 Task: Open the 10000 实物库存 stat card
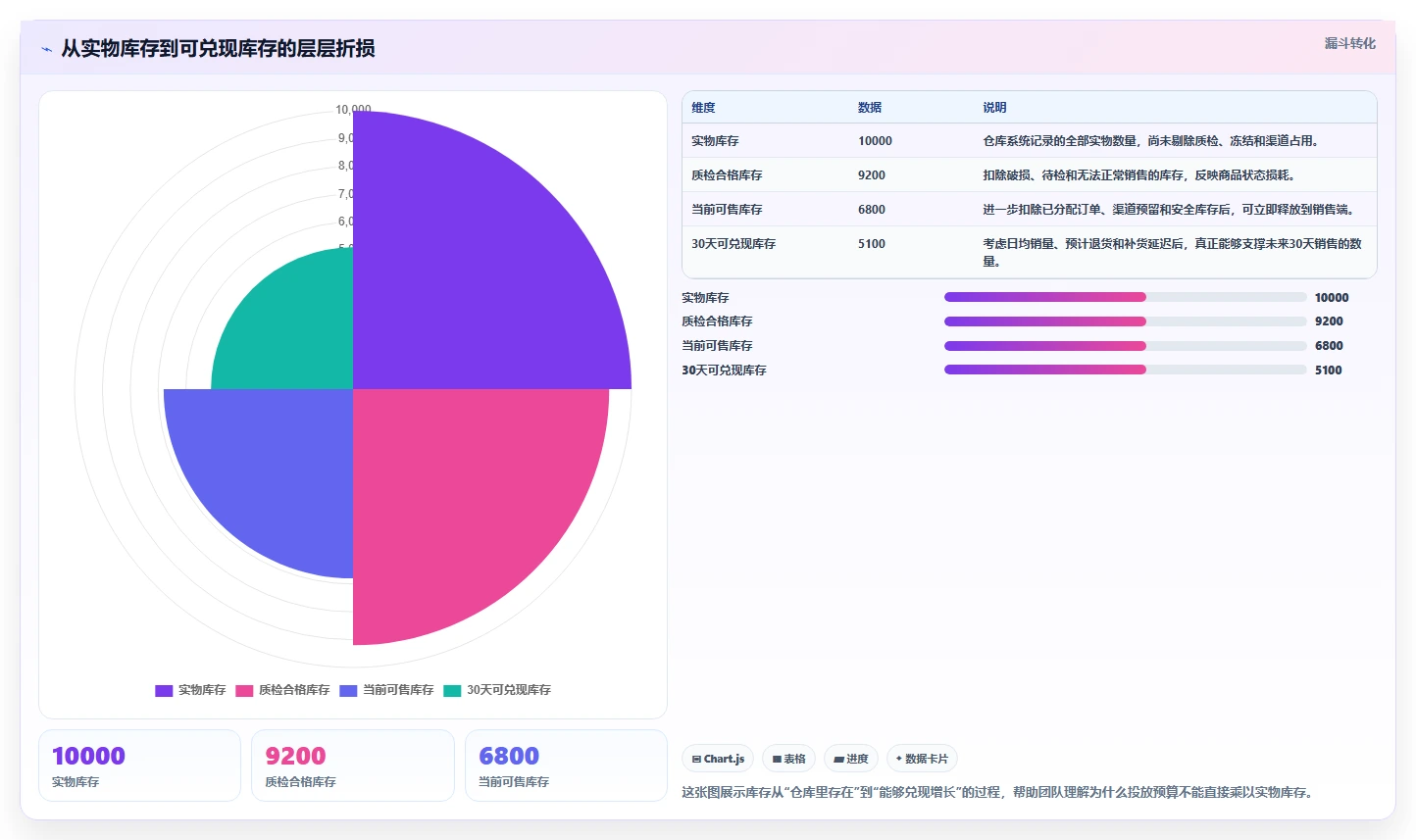[139, 766]
